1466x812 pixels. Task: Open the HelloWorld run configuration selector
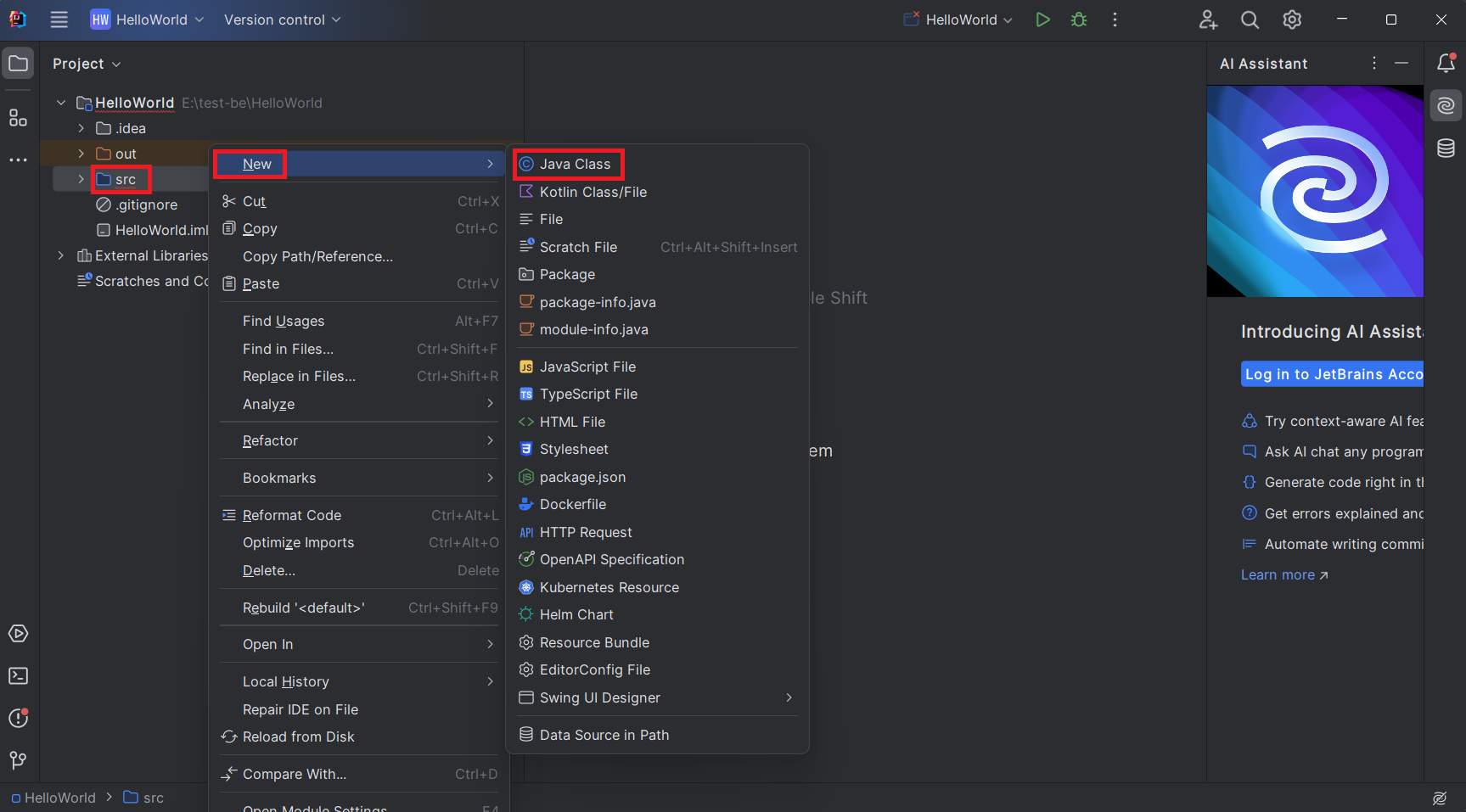pyautogui.click(x=958, y=20)
